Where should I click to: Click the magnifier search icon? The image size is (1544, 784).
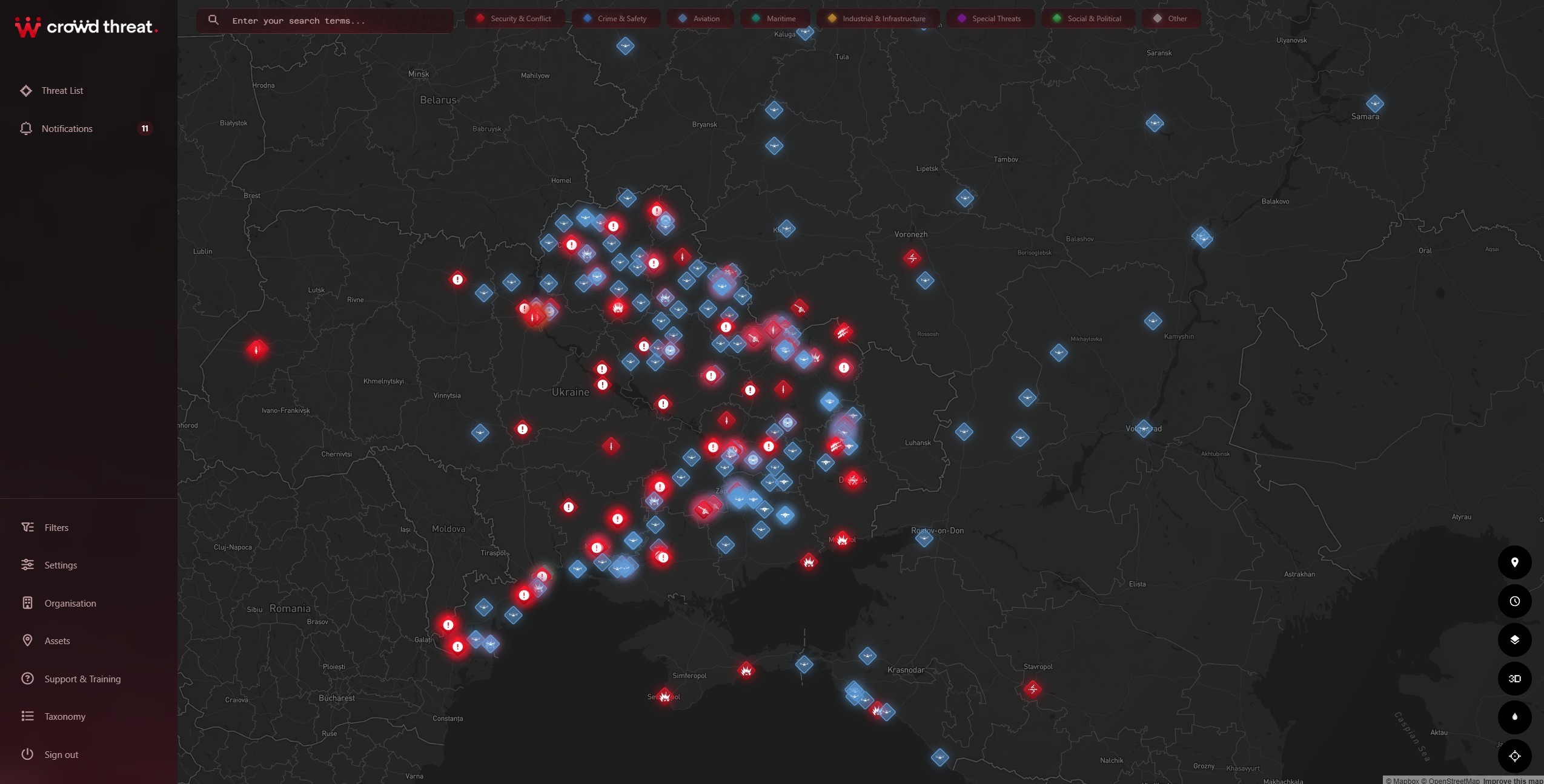[x=213, y=20]
